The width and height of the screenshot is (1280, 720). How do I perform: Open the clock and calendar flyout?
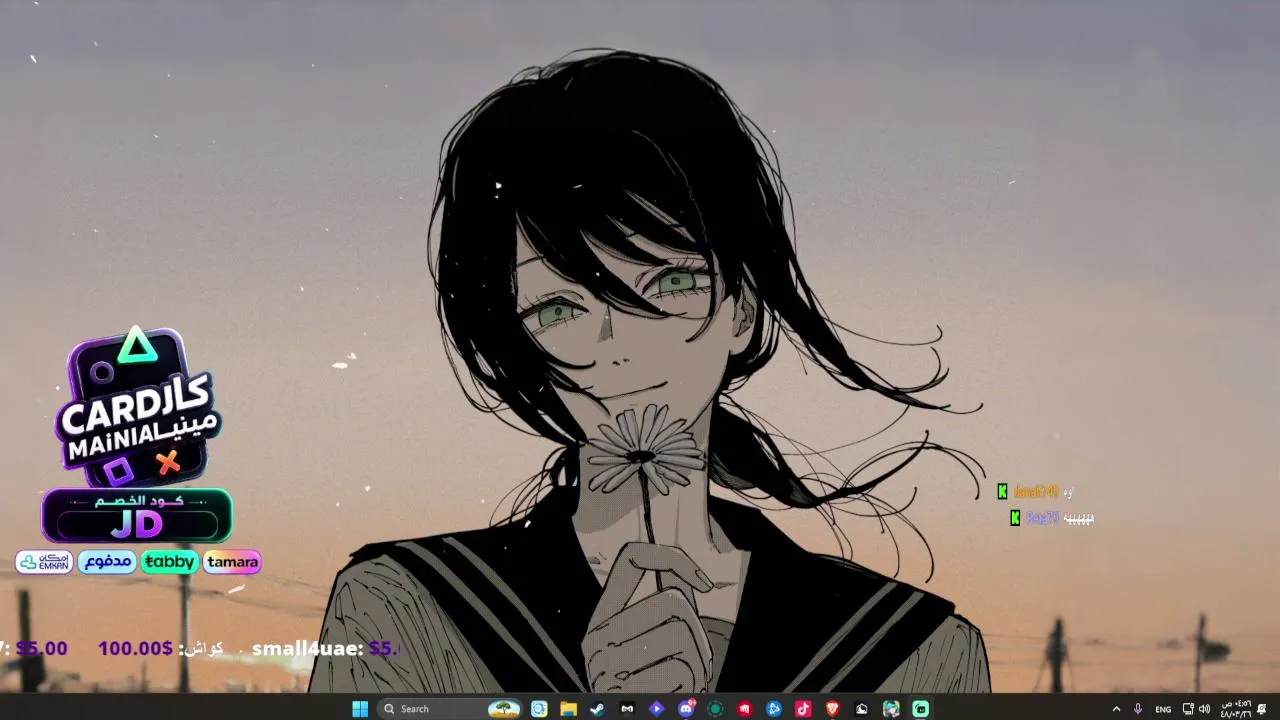[1236, 709]
